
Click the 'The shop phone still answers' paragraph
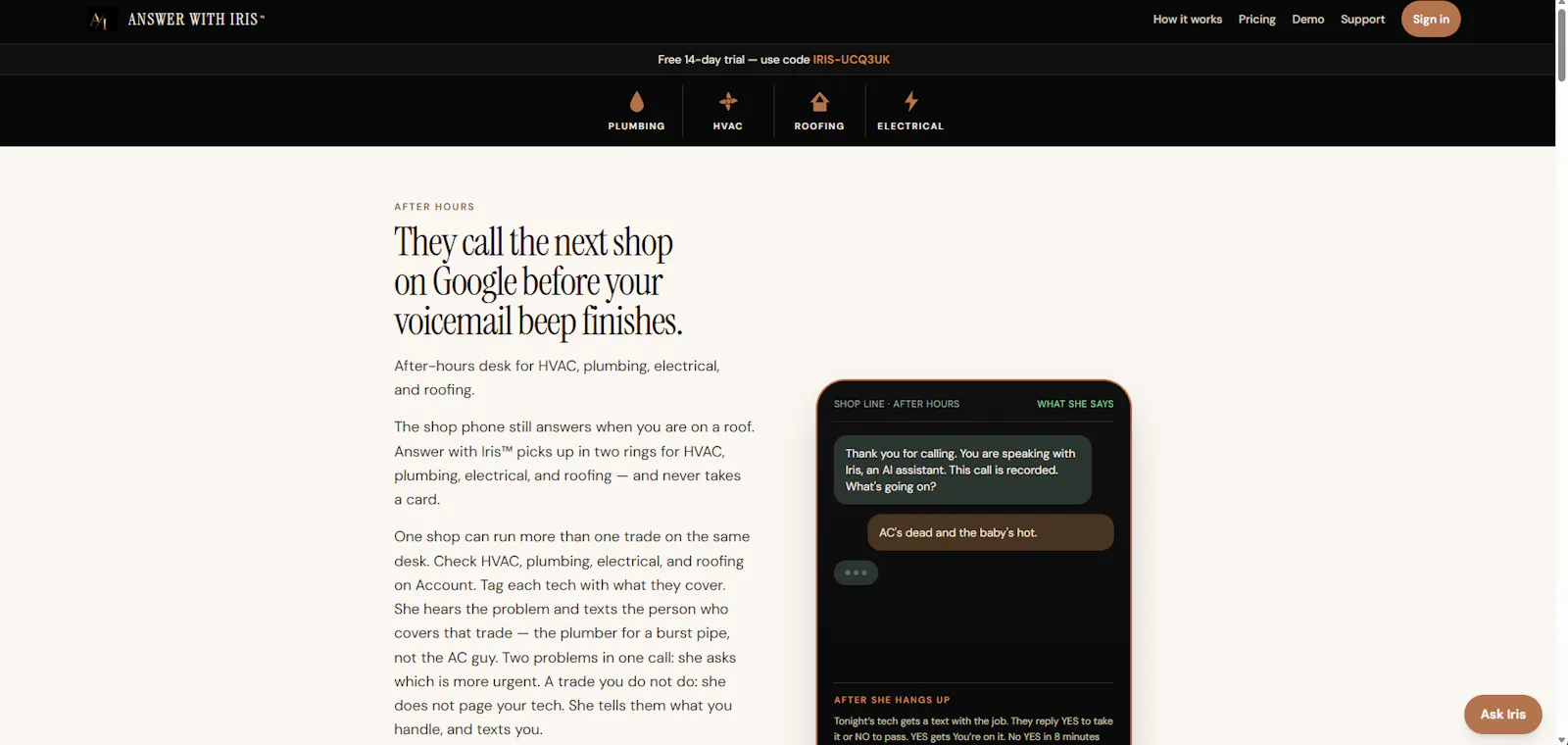(574, 463)
